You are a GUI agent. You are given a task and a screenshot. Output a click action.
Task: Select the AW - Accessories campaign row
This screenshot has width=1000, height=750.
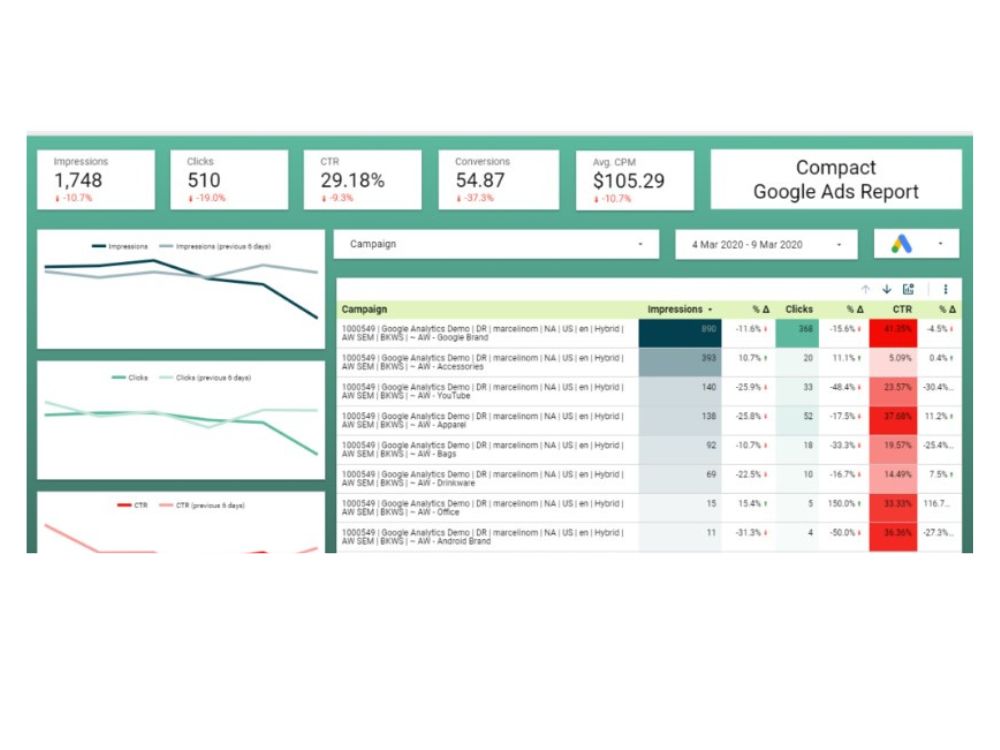pos(648,362)
